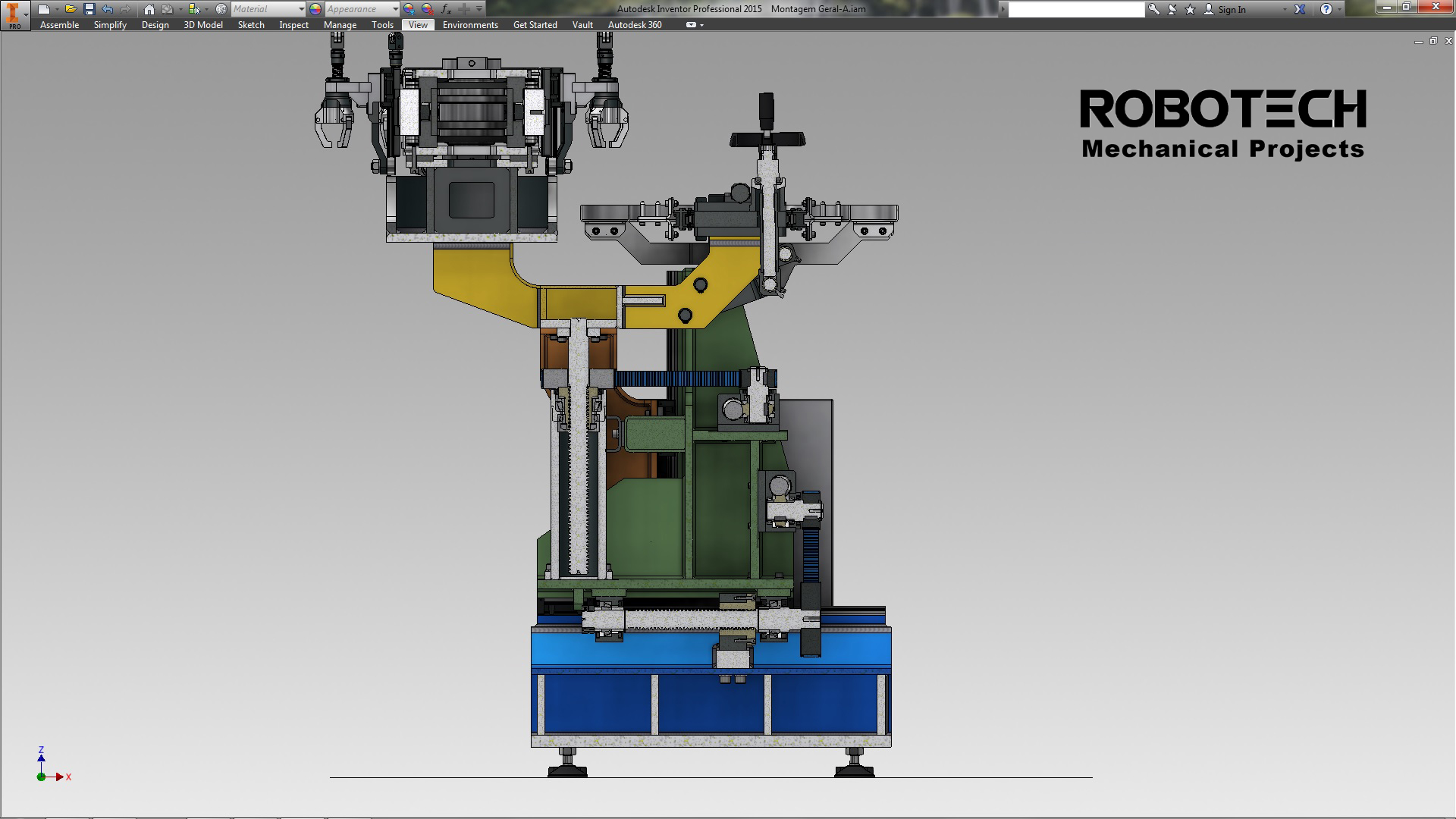Expand the search box arrow
1456x819 pixels.
[1003, 9]
